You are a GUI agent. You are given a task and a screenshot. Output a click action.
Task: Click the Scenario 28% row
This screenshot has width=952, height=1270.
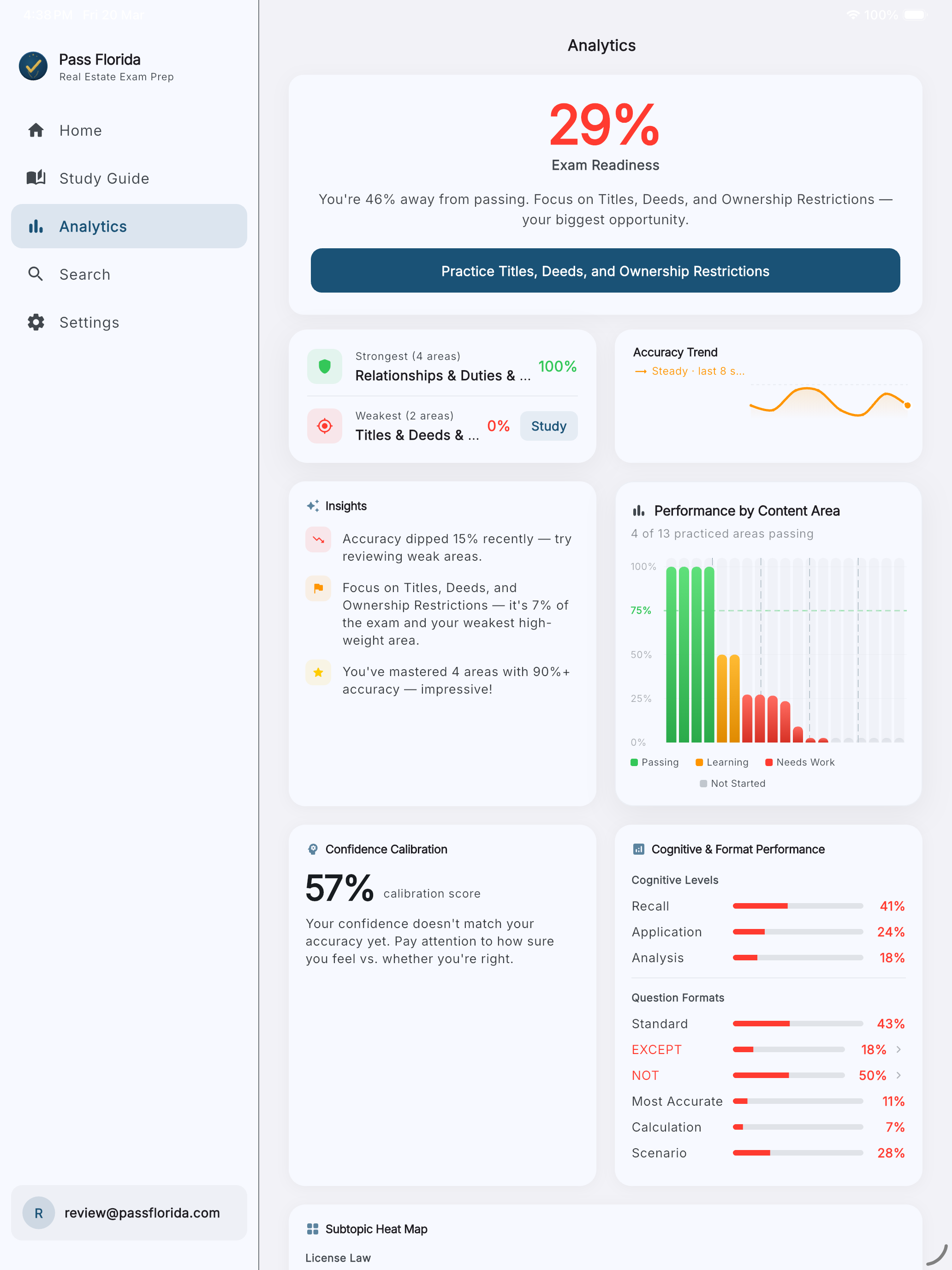point(768,1153)
